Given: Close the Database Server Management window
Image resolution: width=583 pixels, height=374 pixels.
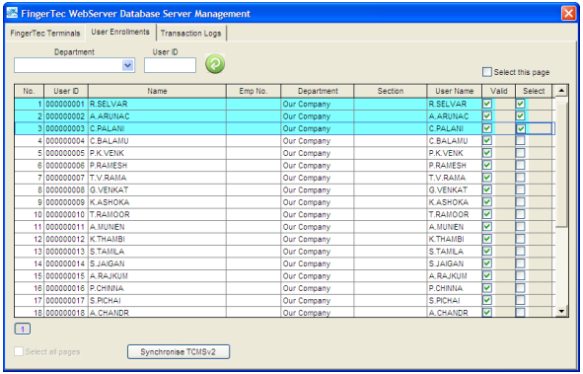Looking at the screenshot, I should [x=568, y=13].
